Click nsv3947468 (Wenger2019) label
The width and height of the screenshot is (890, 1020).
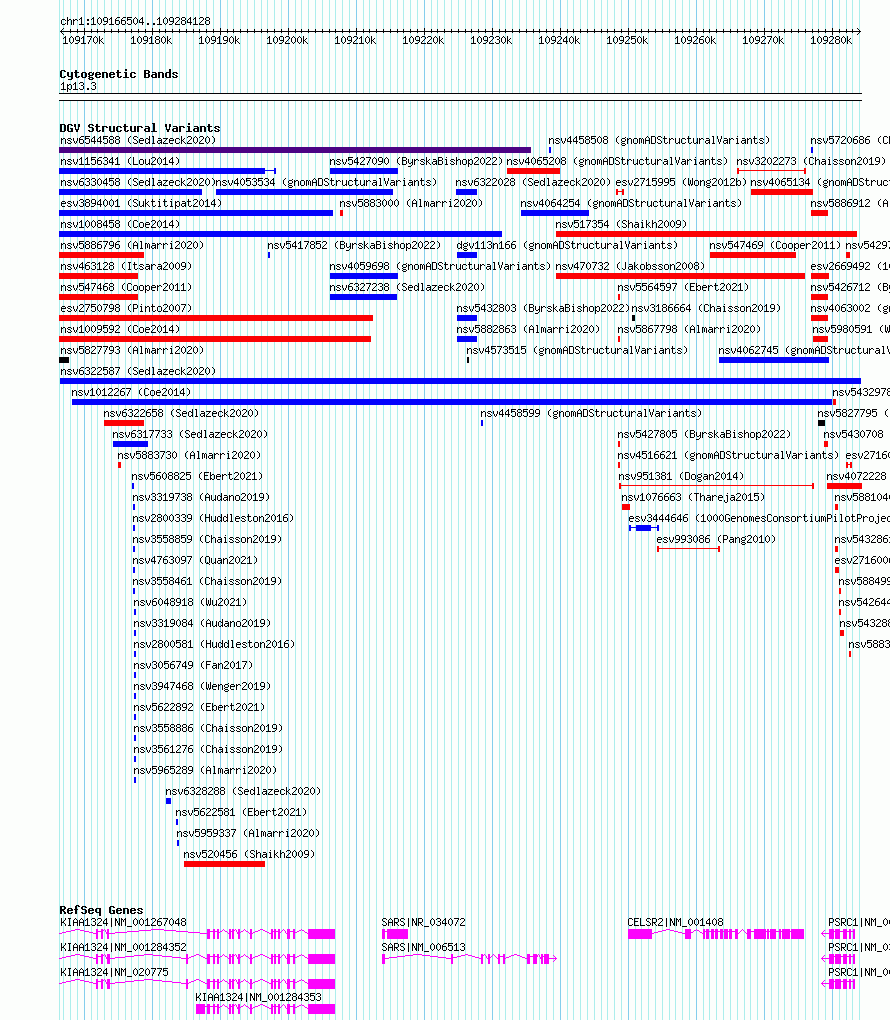(202, 686)
